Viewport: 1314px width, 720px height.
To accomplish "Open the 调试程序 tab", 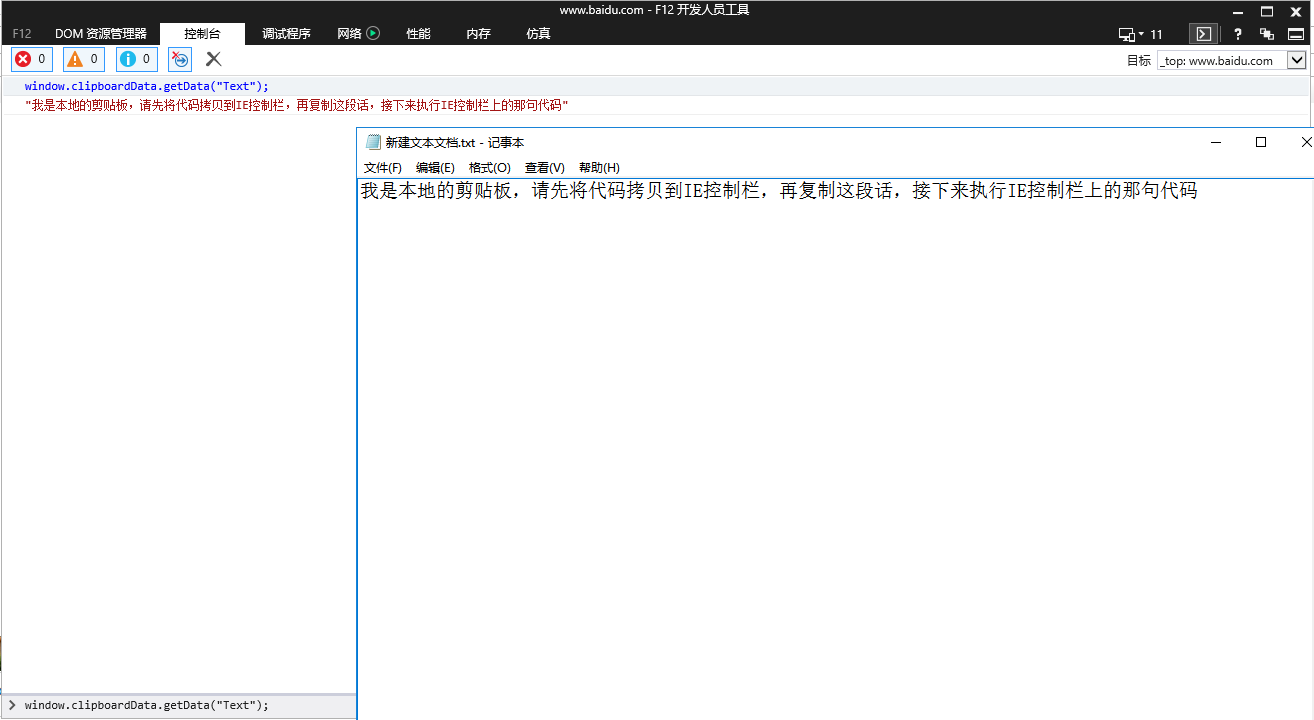I will [x=287, y=34].
